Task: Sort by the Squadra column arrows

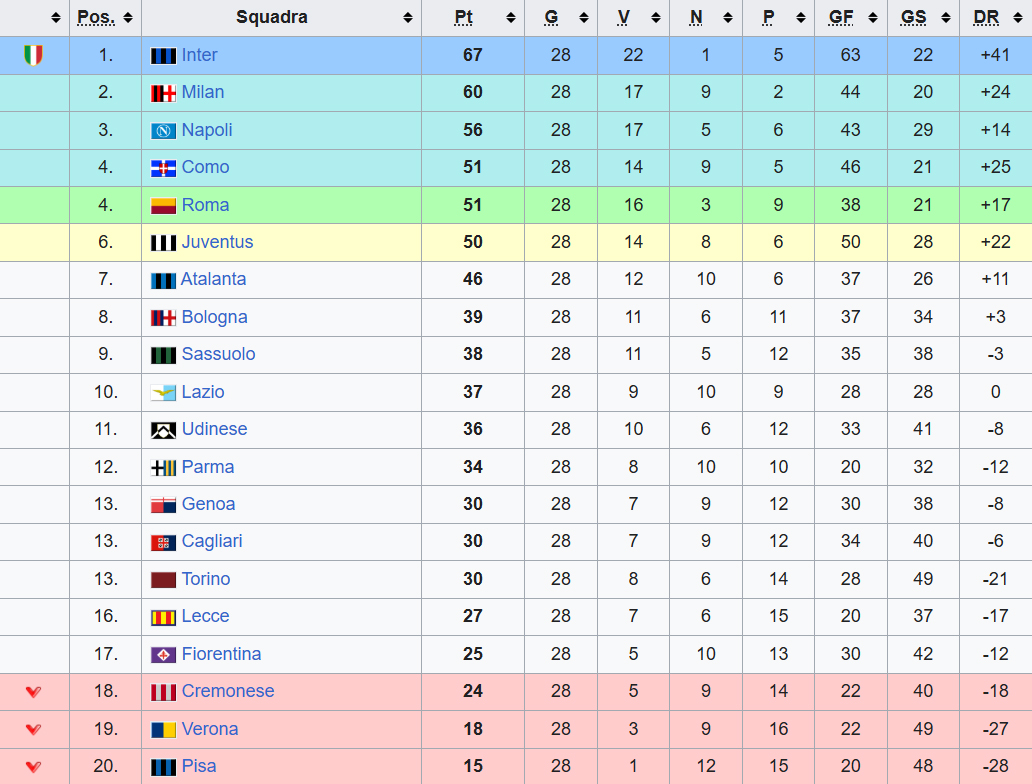Action: point(408,18)
